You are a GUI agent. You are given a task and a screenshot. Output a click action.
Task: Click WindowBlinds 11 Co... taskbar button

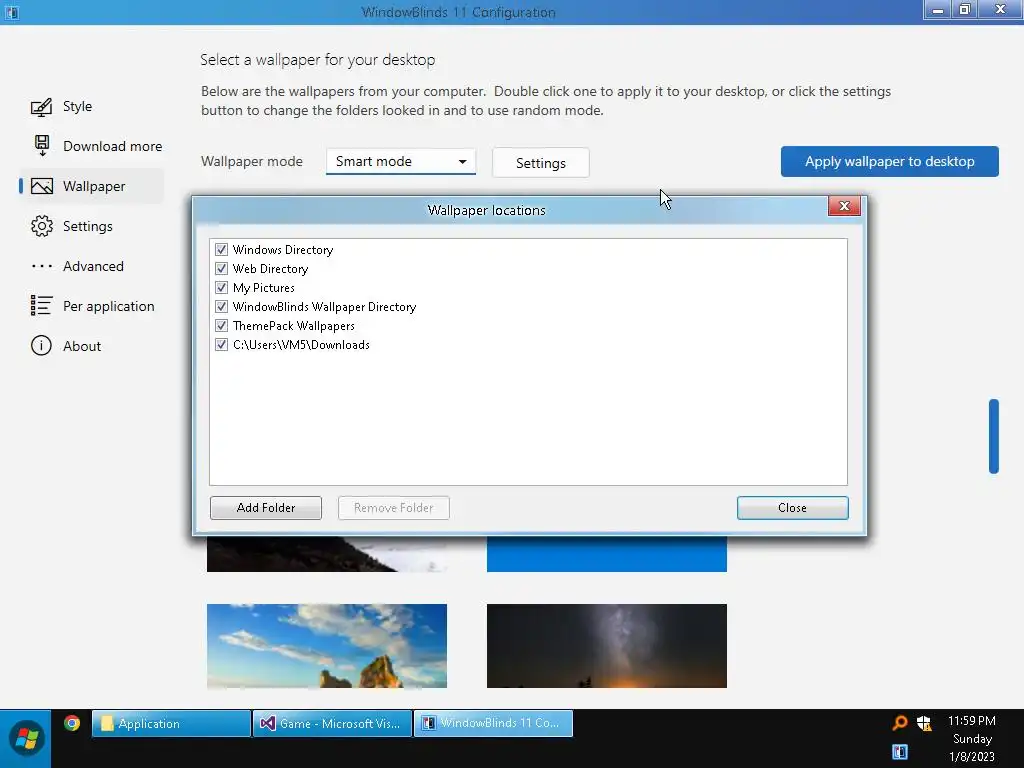point(494,723)
